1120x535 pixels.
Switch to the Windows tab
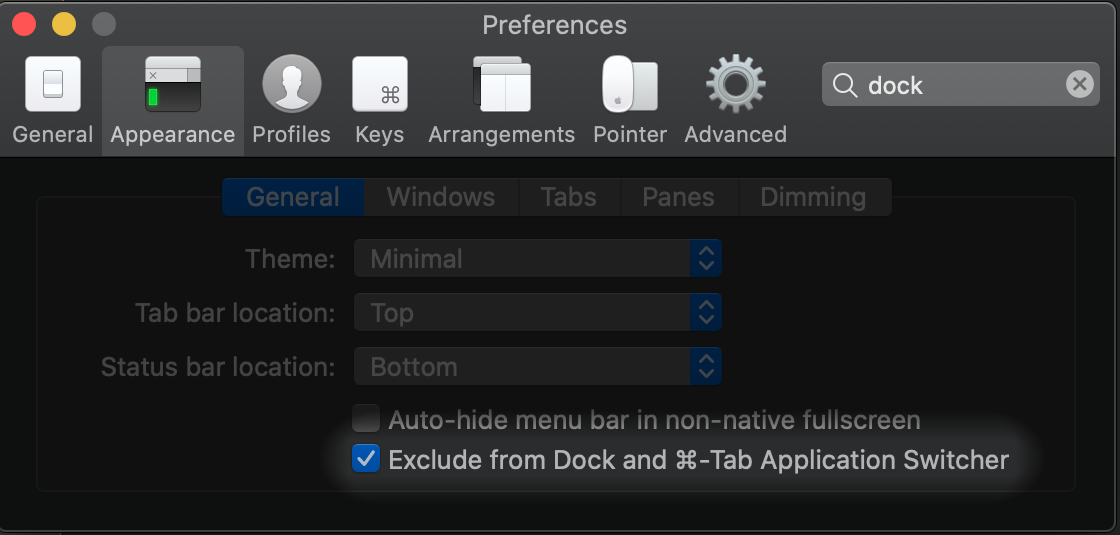pos(440,197)
